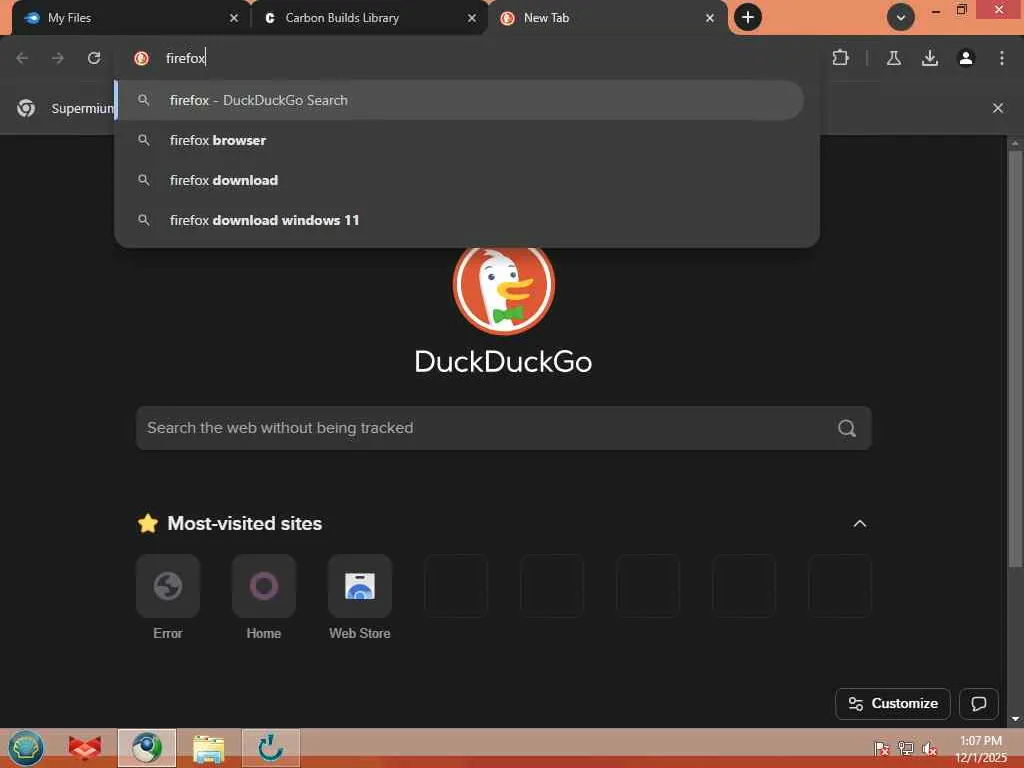Open the feedback speech bubble button
Screen dimensions: 1024x768
tap(978, 703)
